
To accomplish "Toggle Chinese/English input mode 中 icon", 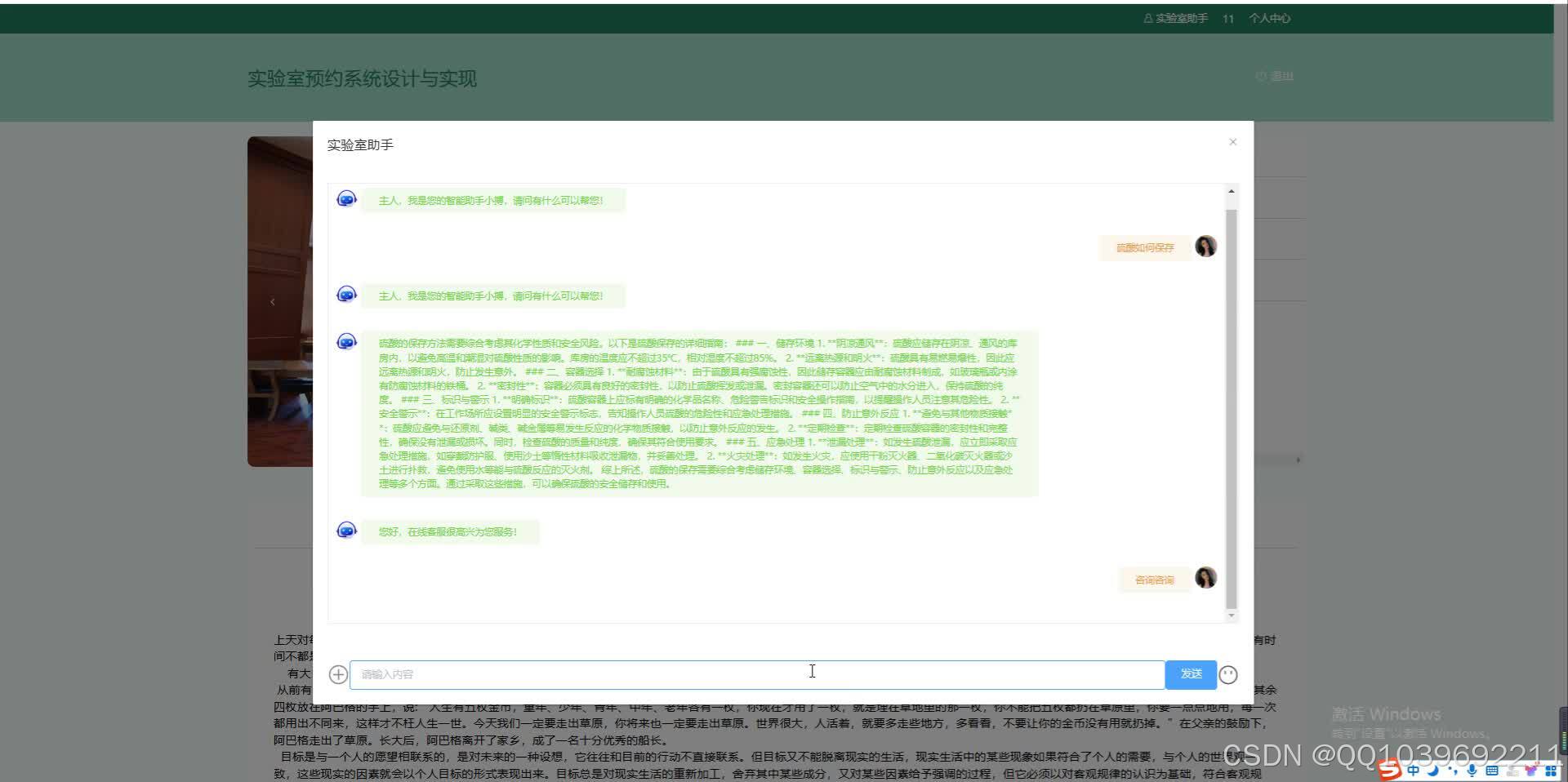I will click(1413, 770).
